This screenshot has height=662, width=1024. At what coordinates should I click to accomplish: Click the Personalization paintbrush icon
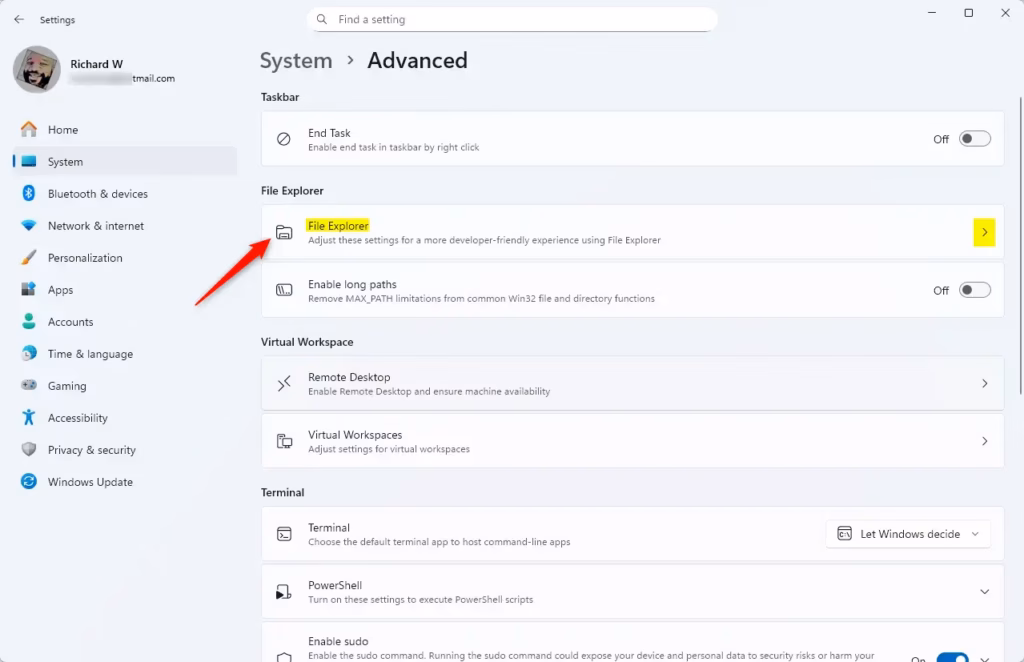[x=29, y=257]
